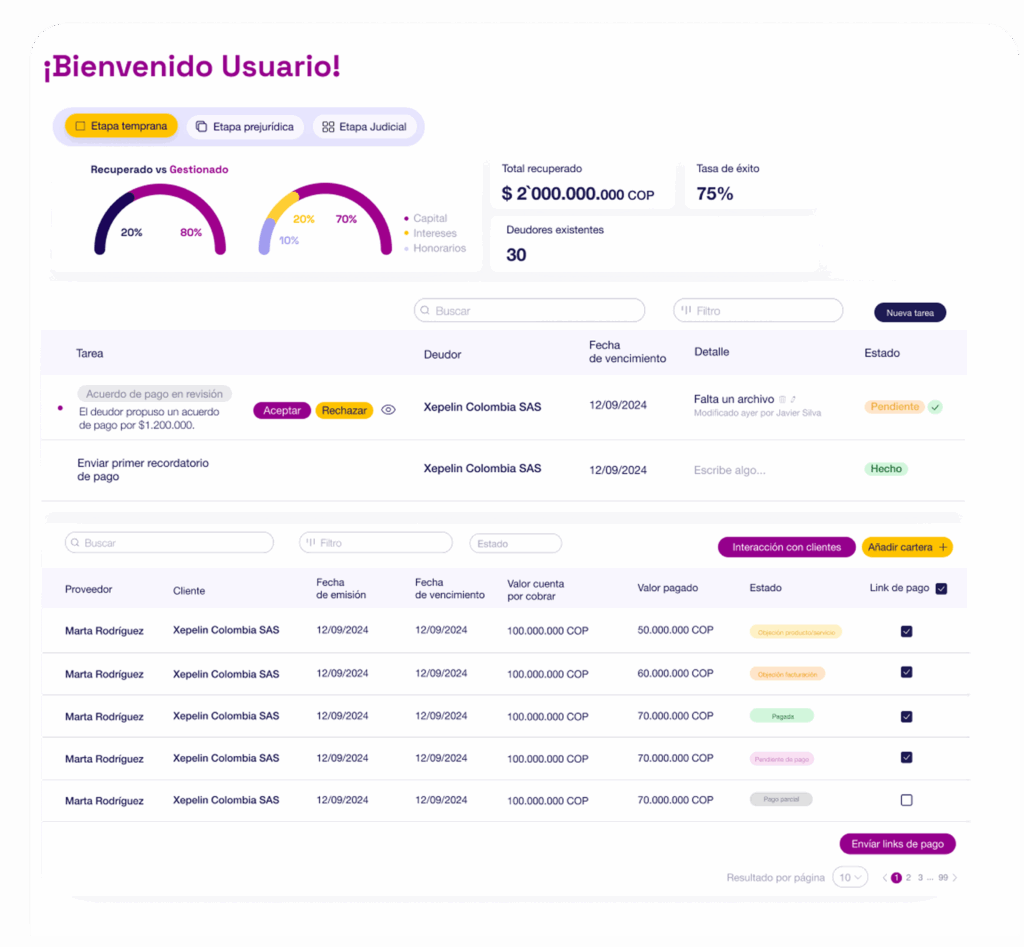
Task: Click the filter icon in the portfolio Filtro field
Action: coord(311,543)
